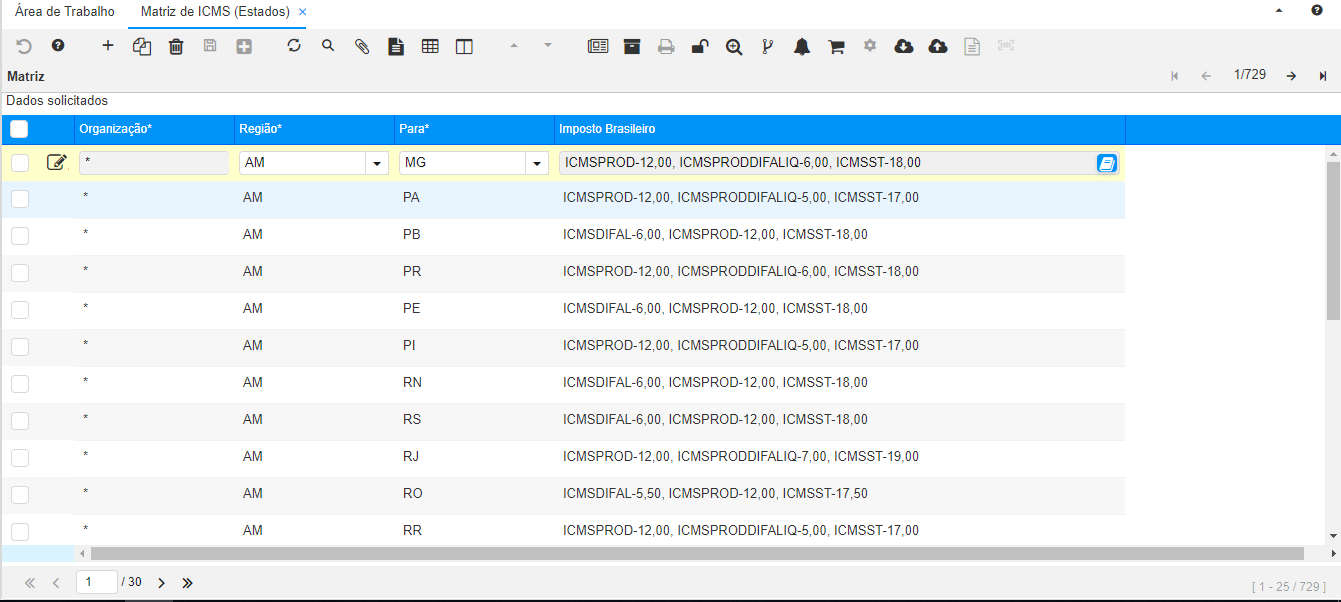Click the bell notification icon

pos(802,46)
